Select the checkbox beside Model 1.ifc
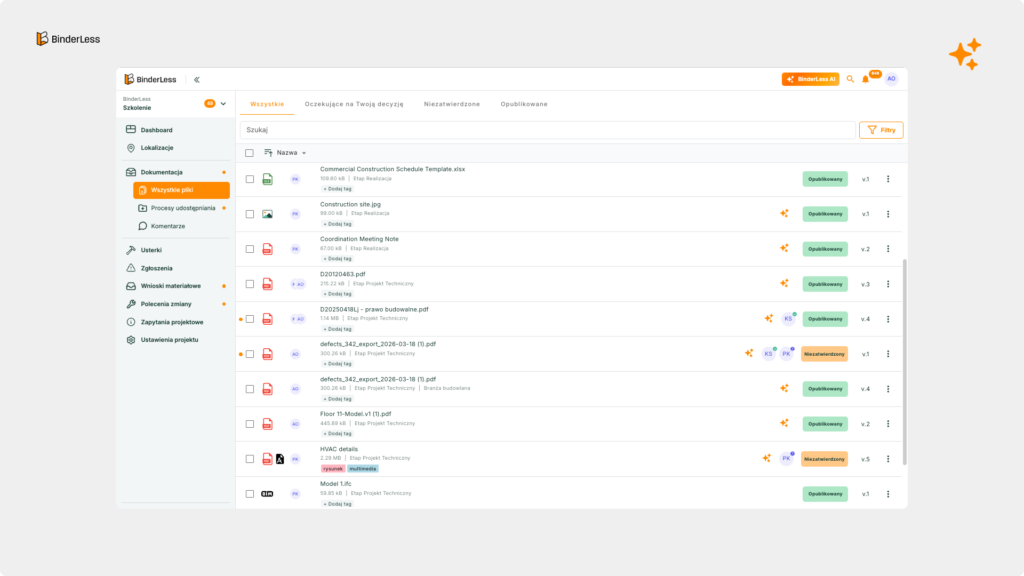This screenshot has height=576, width=1024. 250,493
